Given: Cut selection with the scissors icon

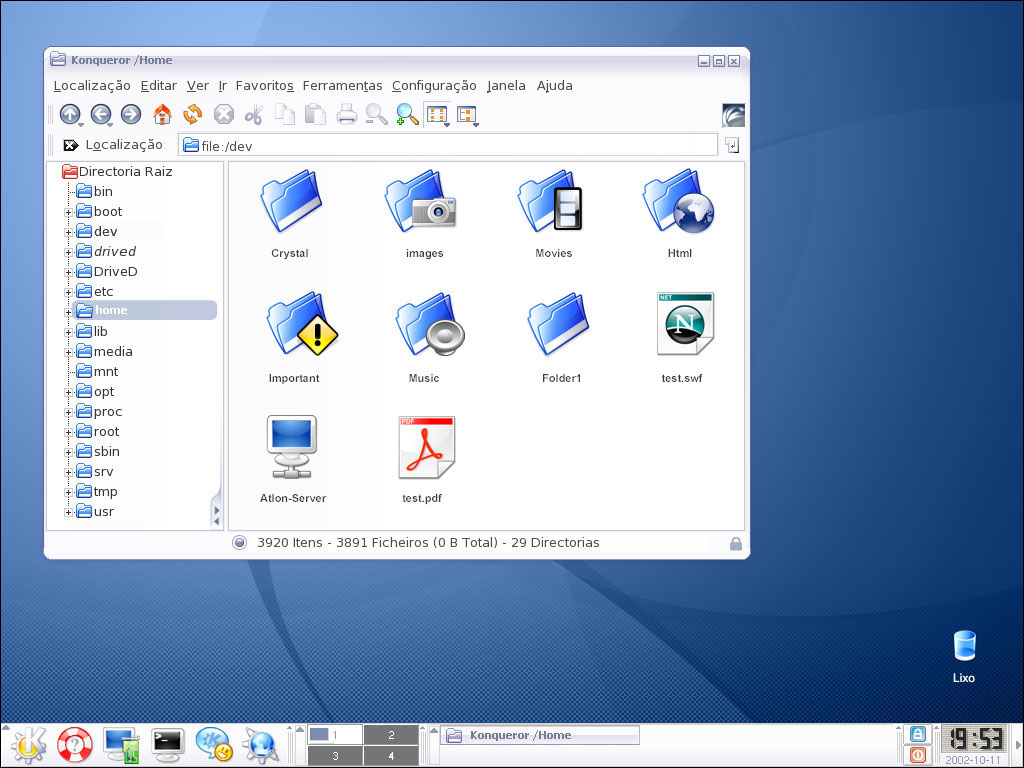Looking at the screenshot, I should point(253,115).
